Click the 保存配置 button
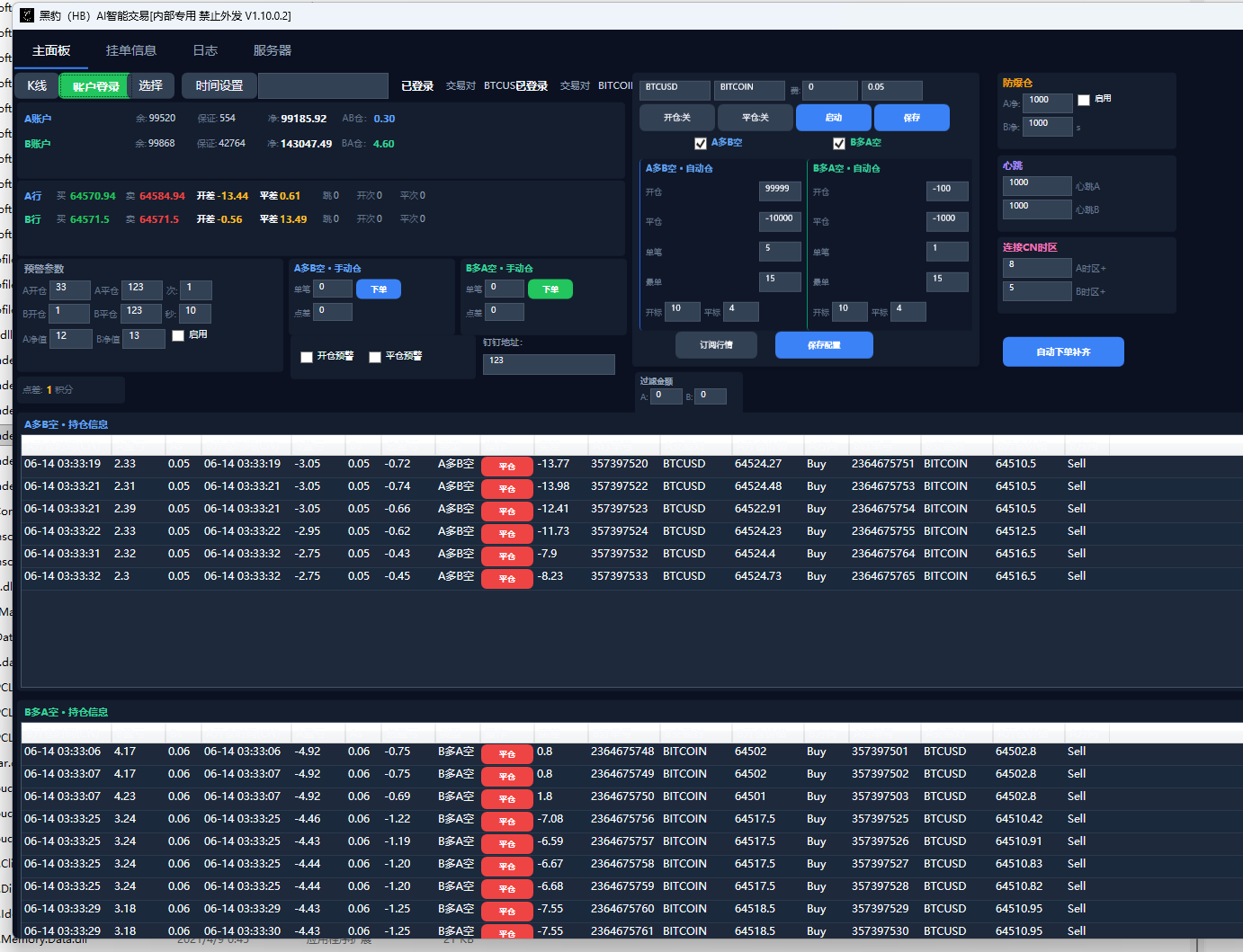 coord(824,345)
